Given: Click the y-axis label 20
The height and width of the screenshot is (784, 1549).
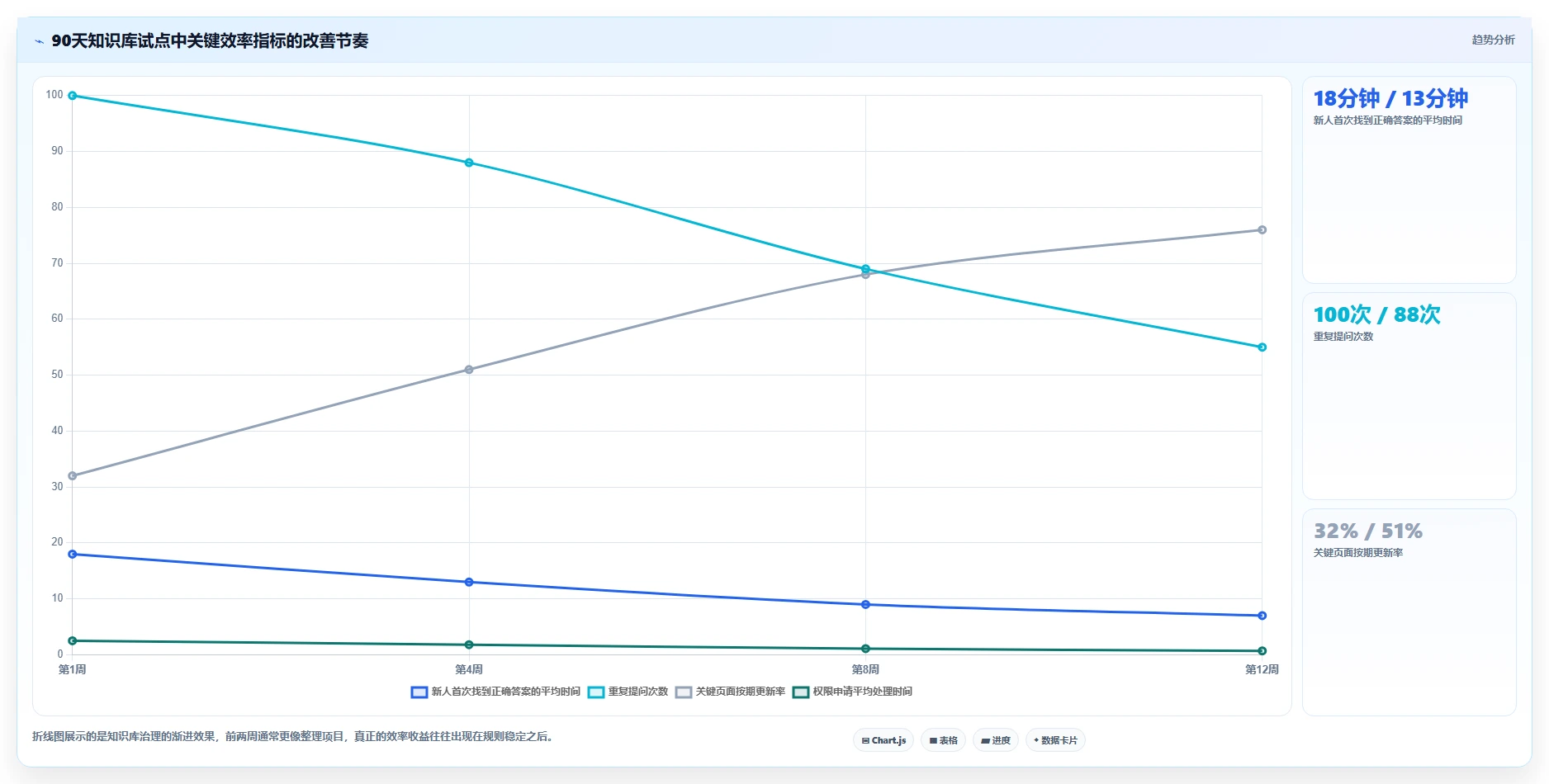Looking at the screenshot, I should [57, 542].
